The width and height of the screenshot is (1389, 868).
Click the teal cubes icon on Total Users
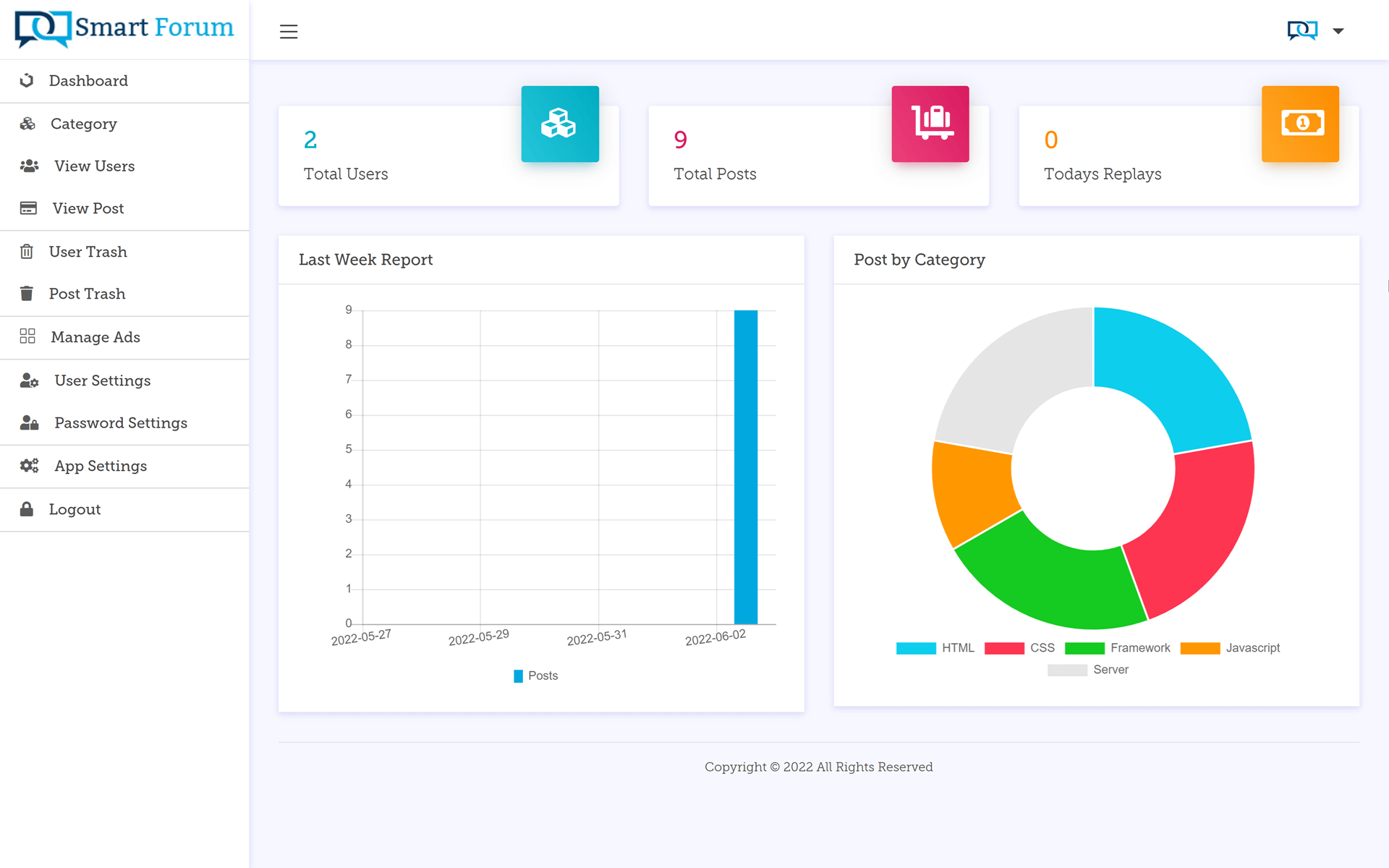(560, 124)
